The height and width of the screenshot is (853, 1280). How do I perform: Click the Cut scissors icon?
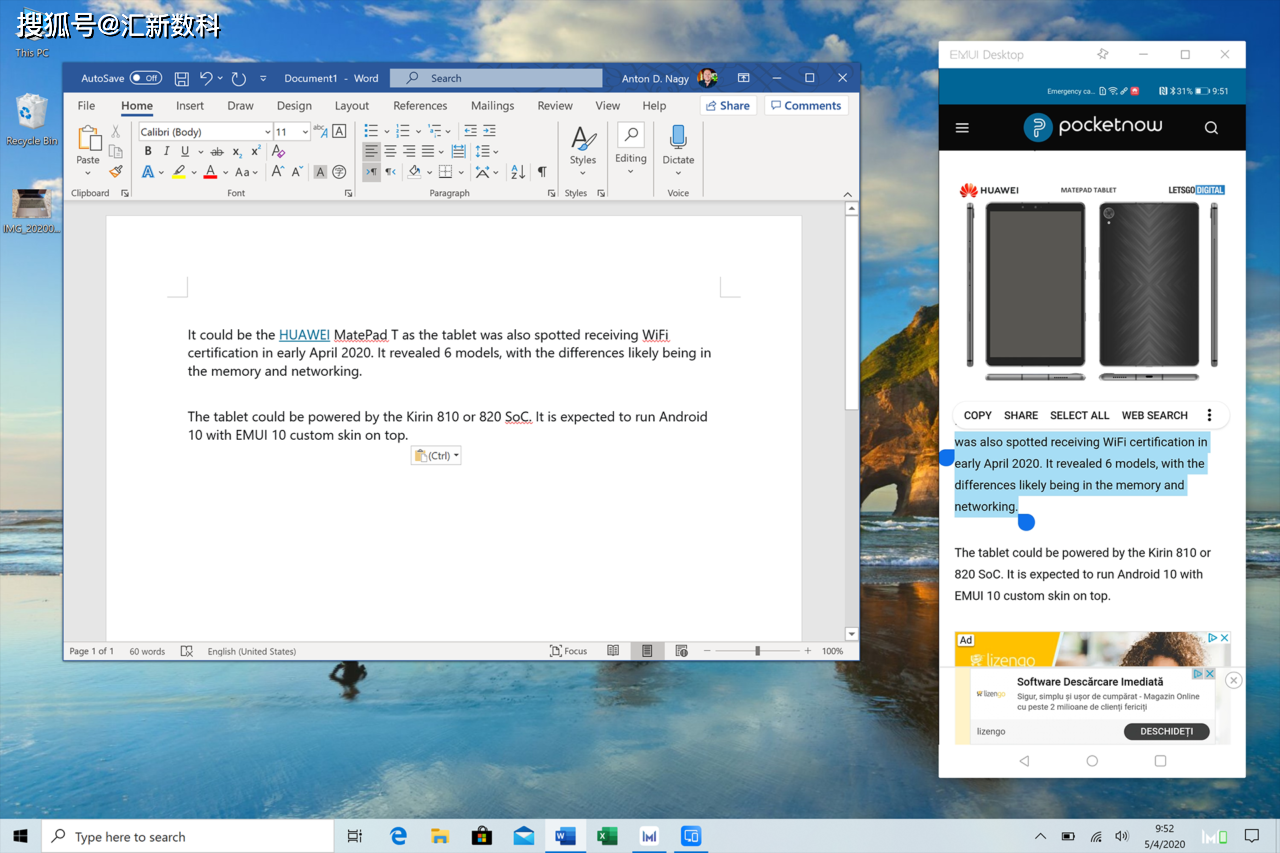(116, 131)
